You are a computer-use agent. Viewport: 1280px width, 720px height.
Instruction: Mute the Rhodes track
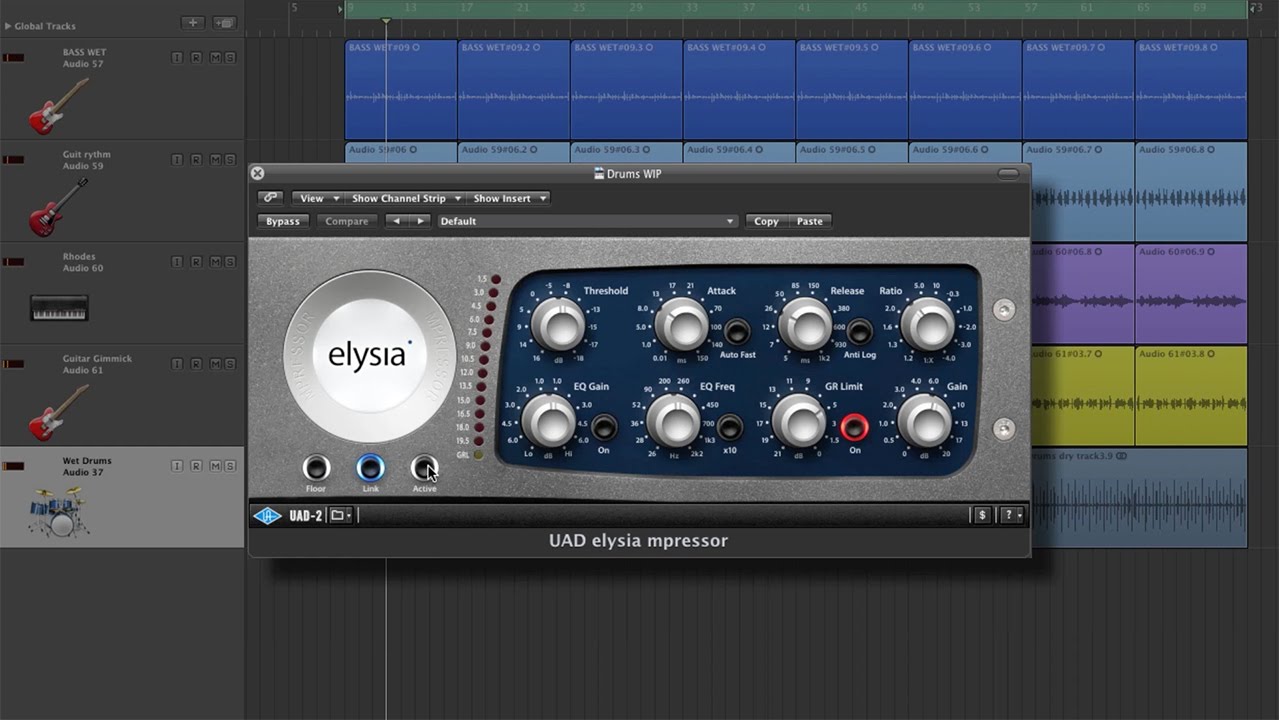pyautogui.click(x=215, y=262)
